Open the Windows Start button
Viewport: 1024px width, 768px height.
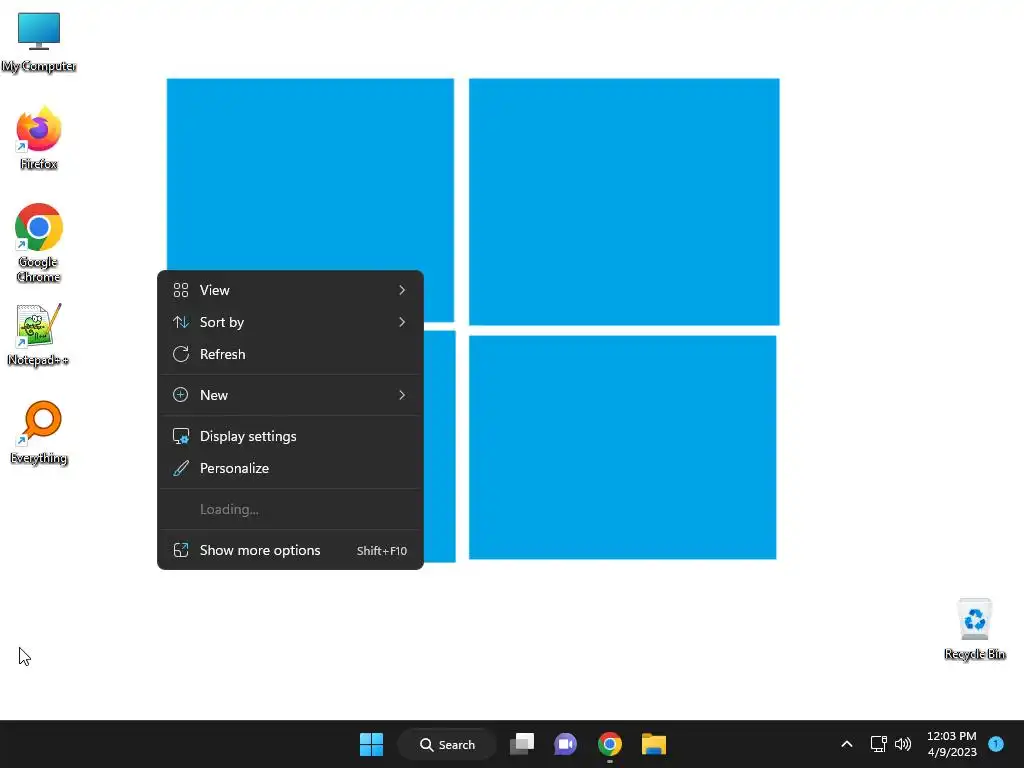point(372,744)
